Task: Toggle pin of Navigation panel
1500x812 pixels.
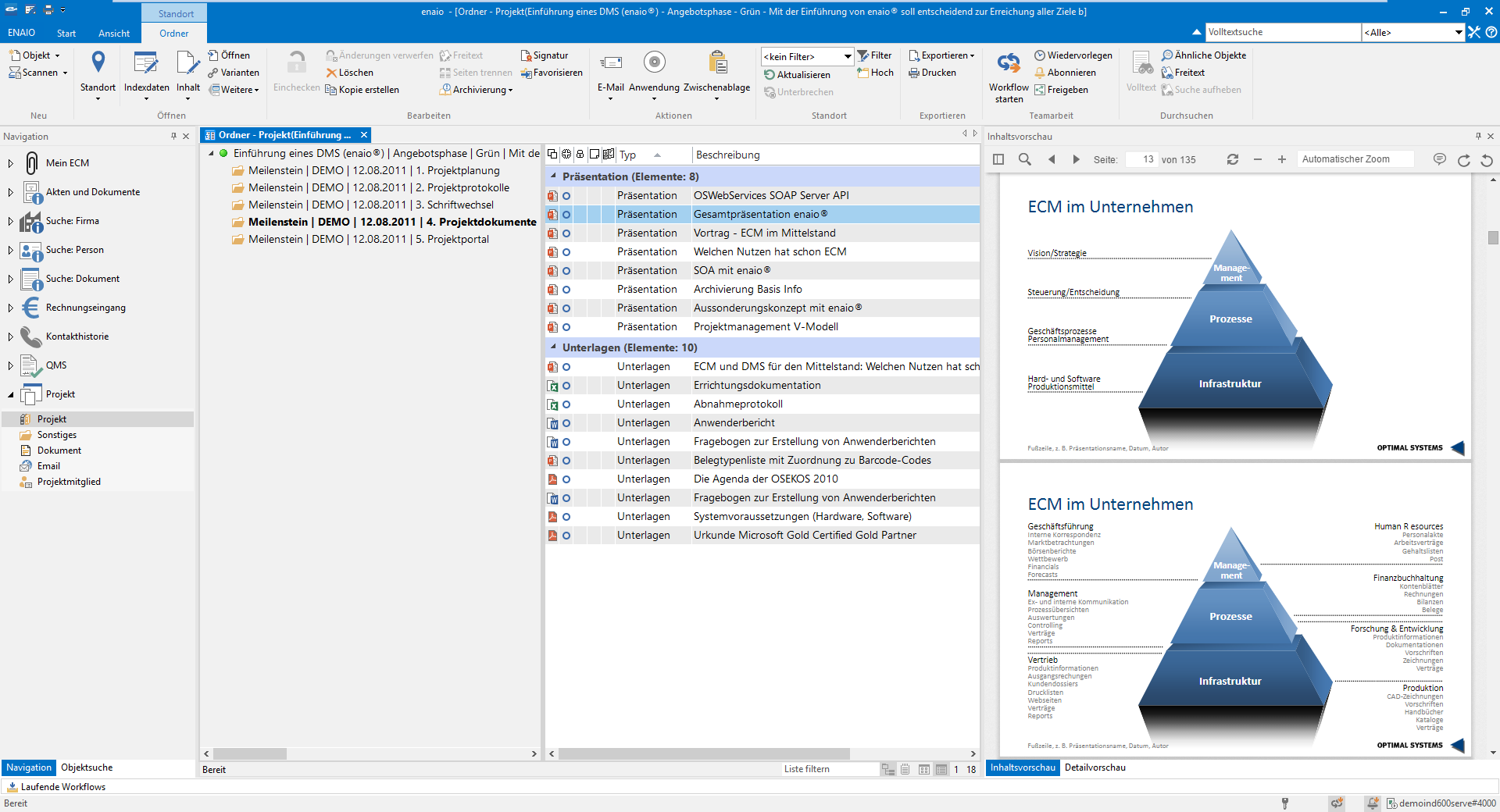Action: click(x=173, y=136)
